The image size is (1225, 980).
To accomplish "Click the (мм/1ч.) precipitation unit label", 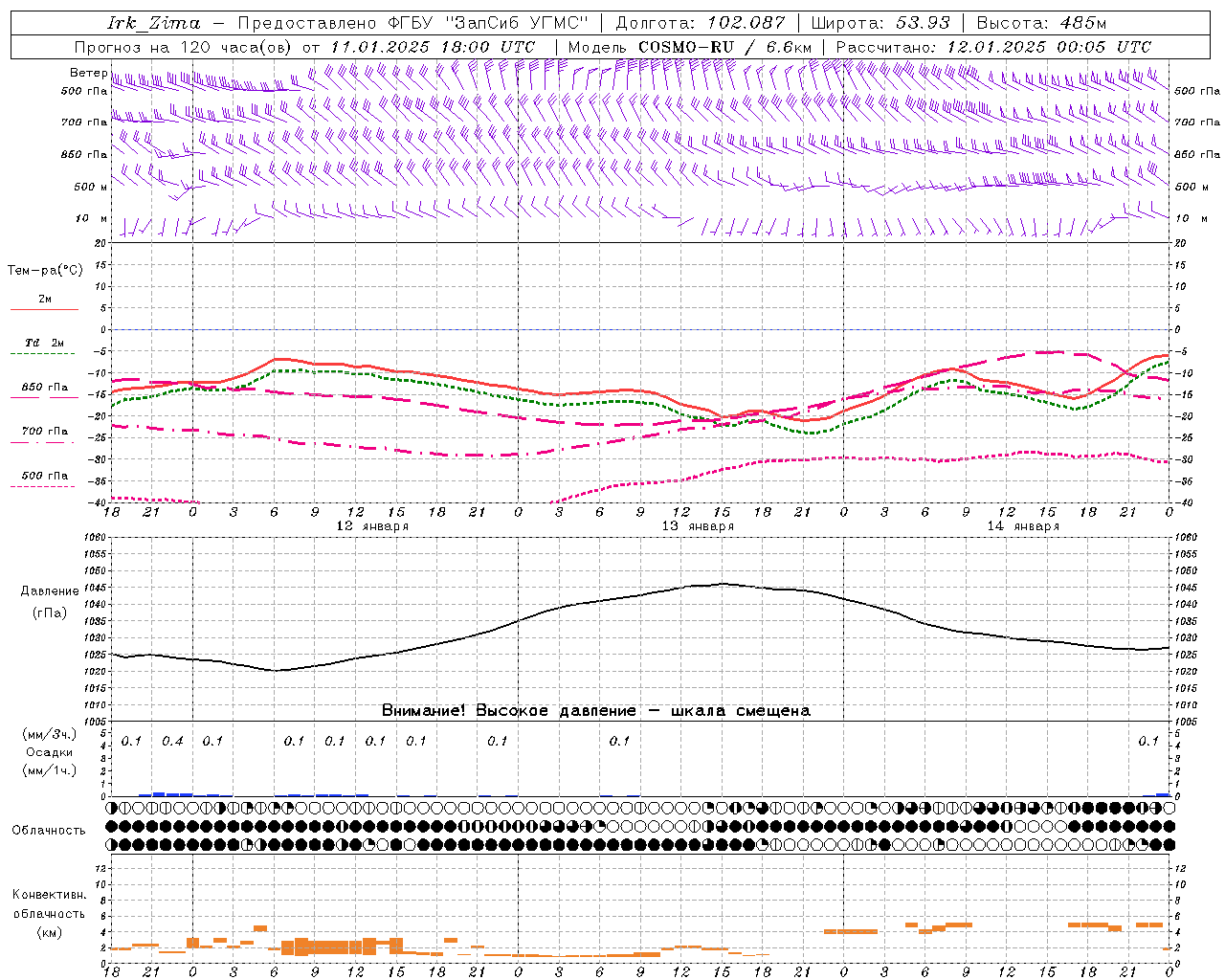I will point(50,770).
